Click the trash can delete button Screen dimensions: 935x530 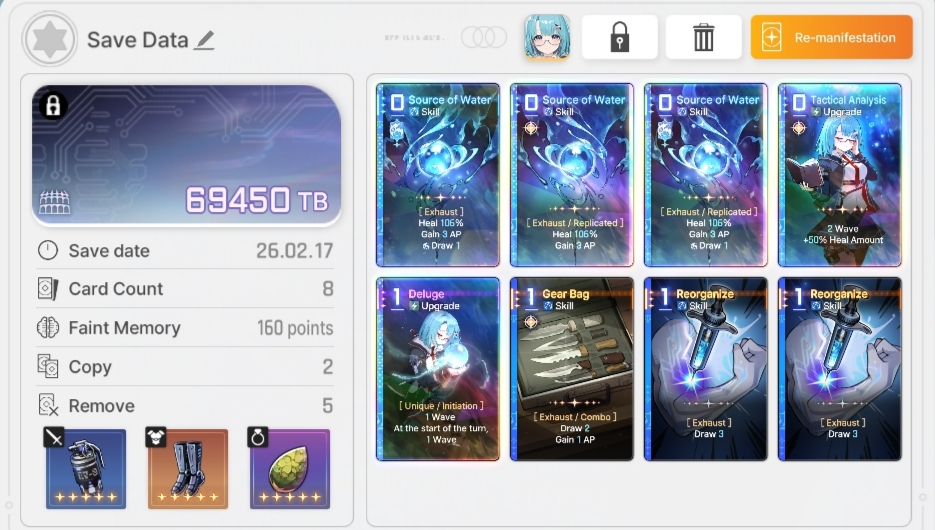pos(704,37)
